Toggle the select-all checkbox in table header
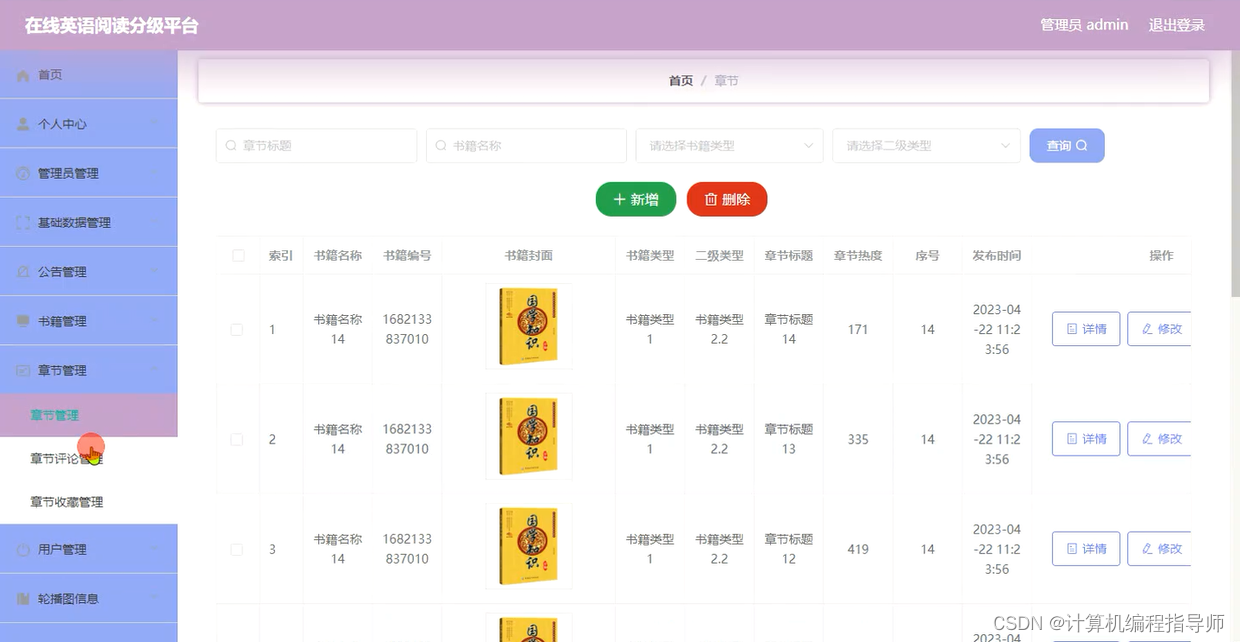 pos(238,256)
